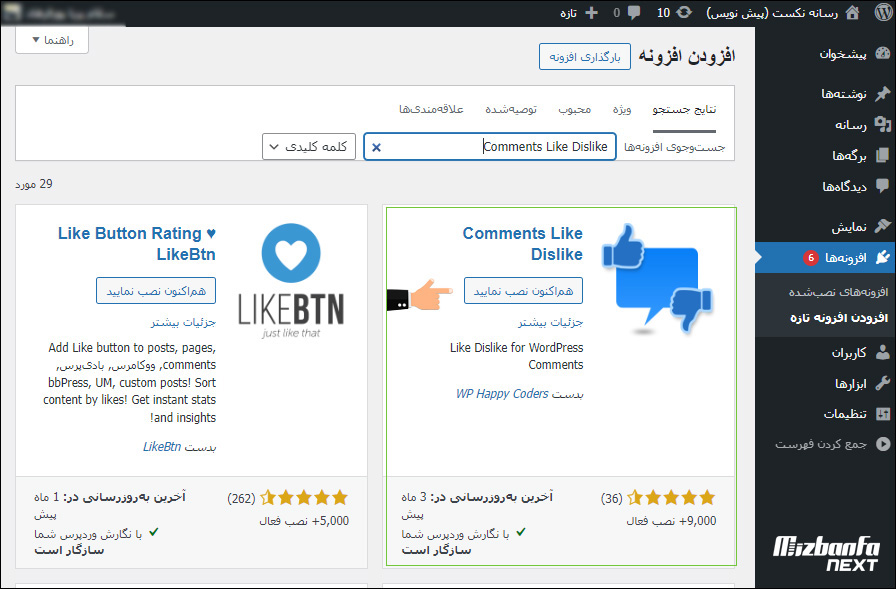Image resolution: width=896 pixels, height=589 pixels.
Task: Open the Like Button Rating LikeBtn title link
Action: pyautogui.click(x=137, y=243)
